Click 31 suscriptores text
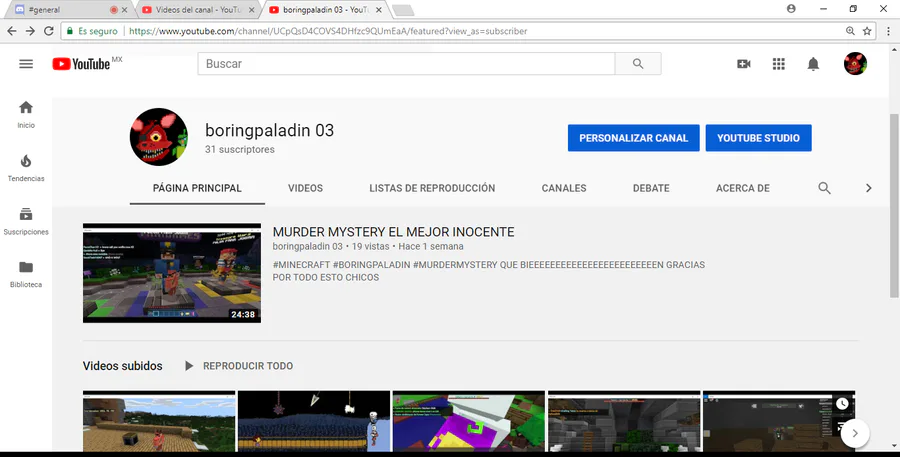 tap(240, 149)
